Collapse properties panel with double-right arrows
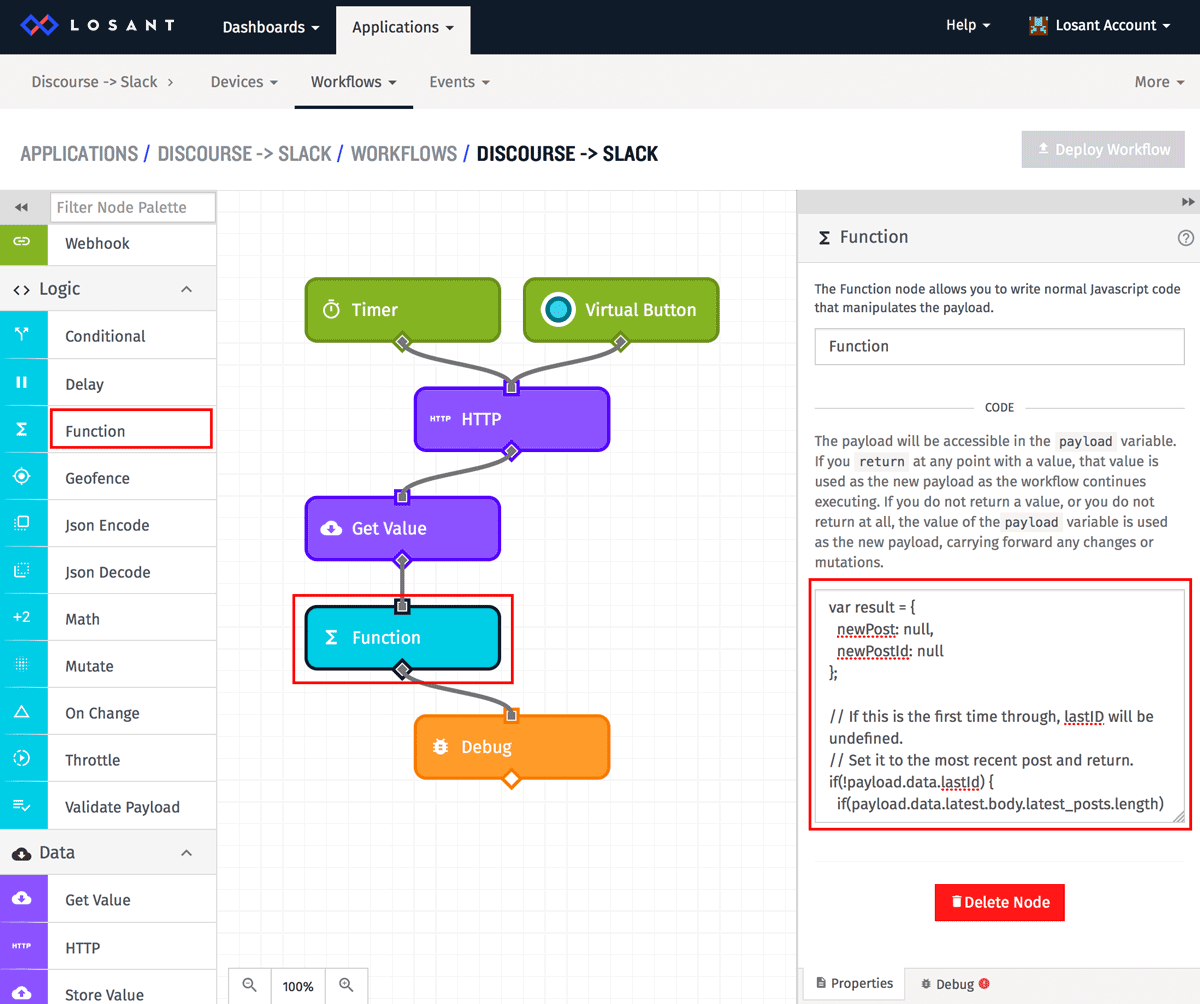The image size is (1200, 1004). (1188, 201)
